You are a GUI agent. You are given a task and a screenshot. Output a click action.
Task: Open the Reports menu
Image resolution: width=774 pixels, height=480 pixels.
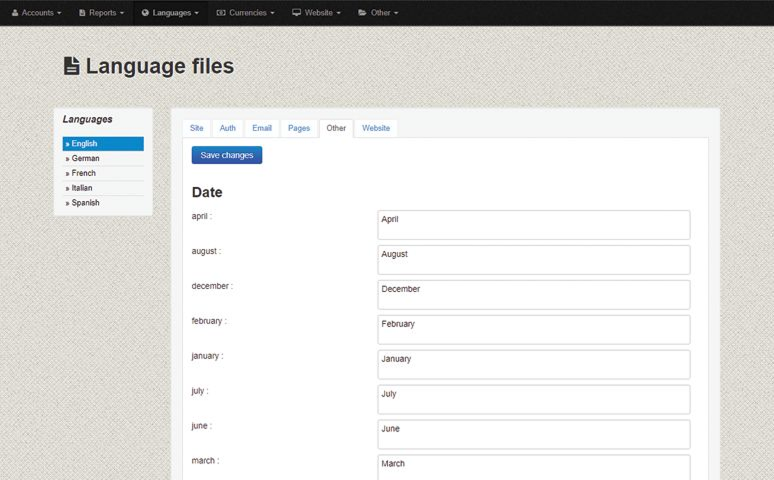(x=102, y=13)
